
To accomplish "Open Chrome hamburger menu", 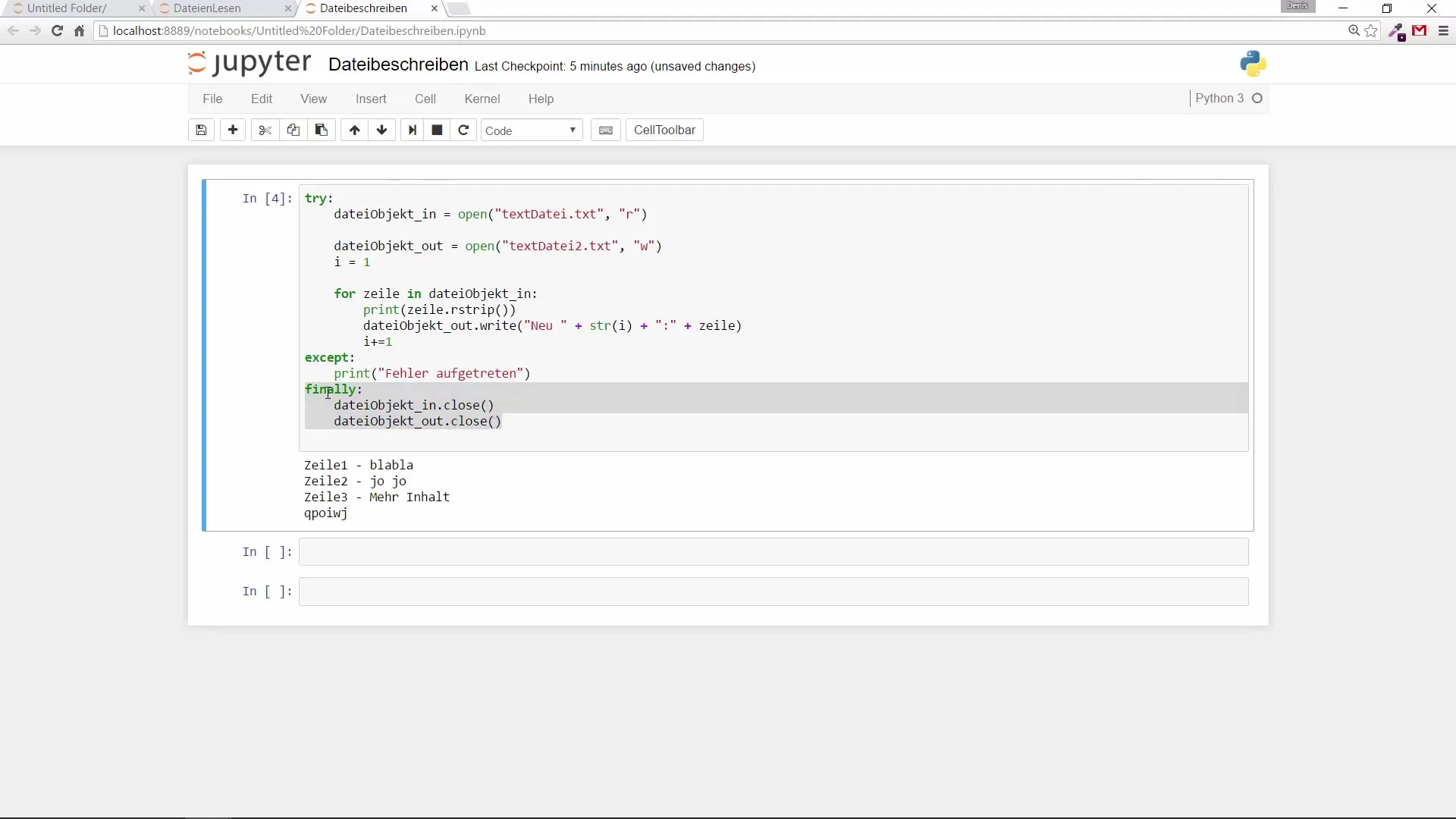I will [1443, 31].
